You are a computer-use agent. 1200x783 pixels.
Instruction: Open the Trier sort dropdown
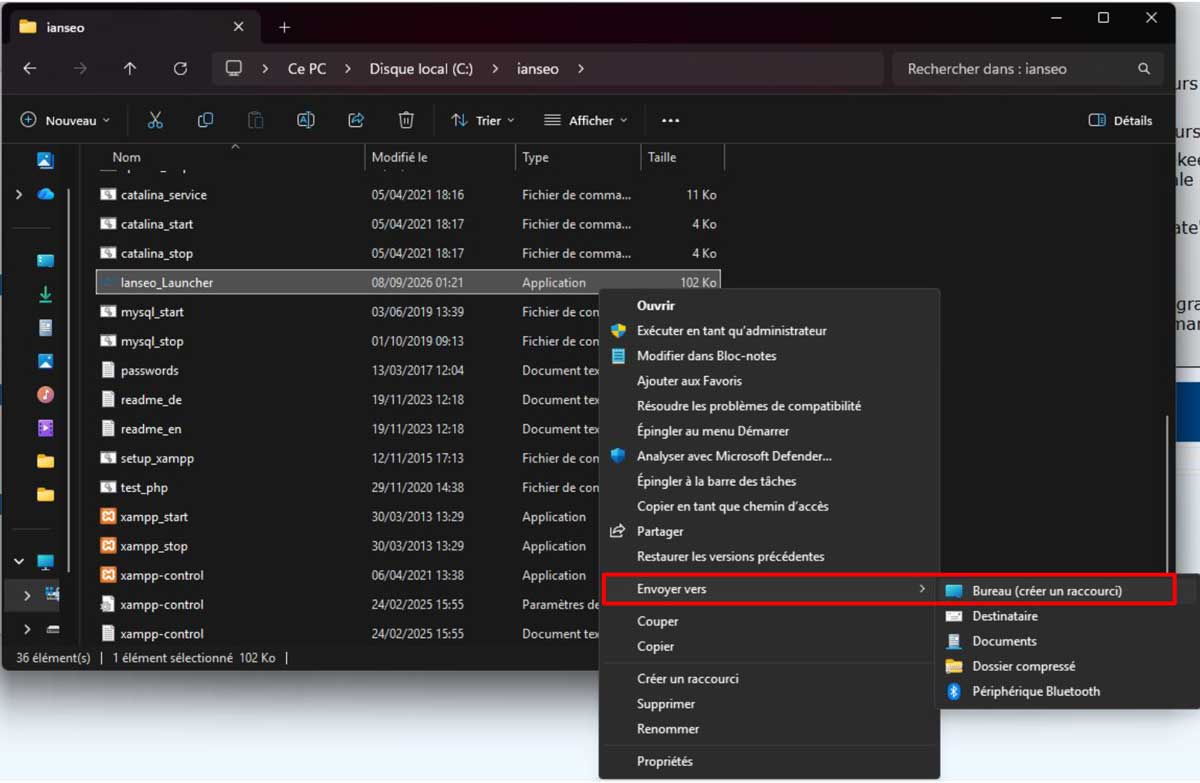point(483,121)
